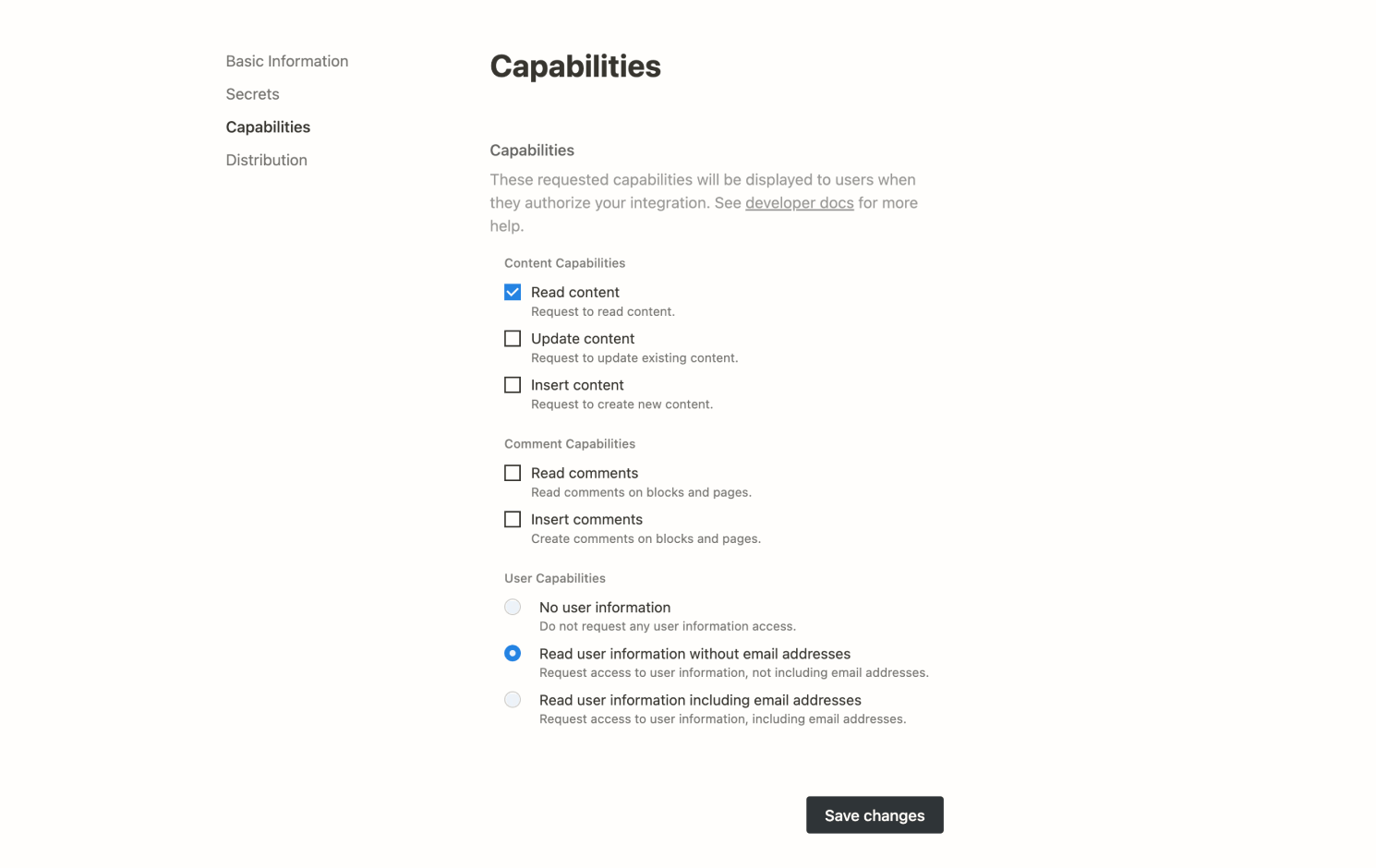Image resolution: width=1376 pixels, height=868 pixels.
Task: Go to the Secrets section
Action: [252, 93]
